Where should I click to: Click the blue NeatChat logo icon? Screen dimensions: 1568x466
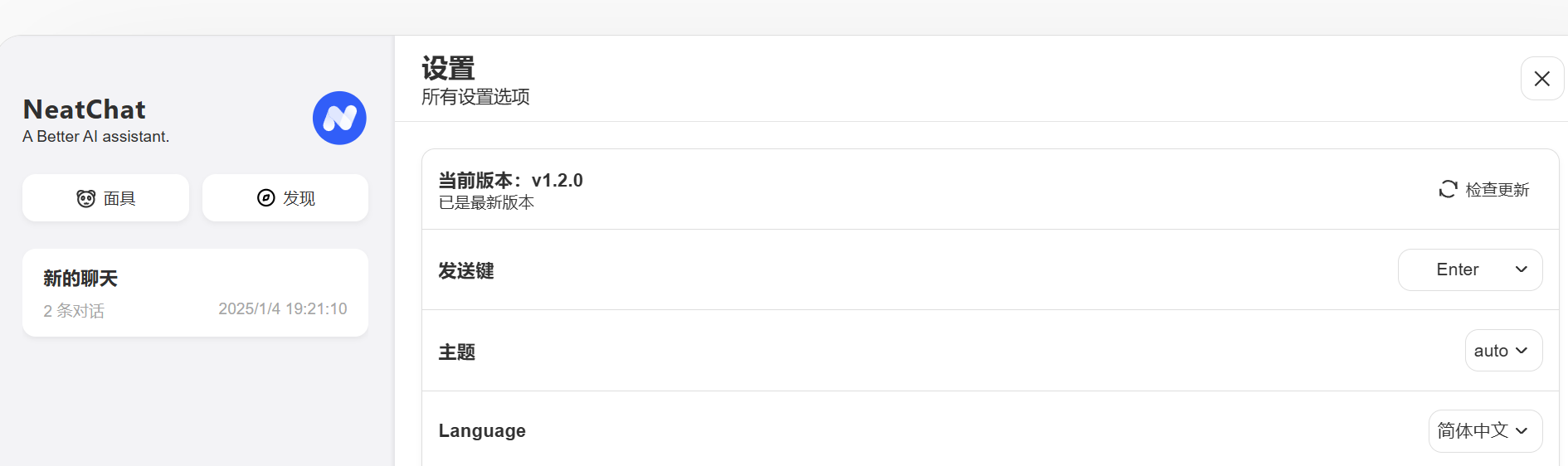339,118
